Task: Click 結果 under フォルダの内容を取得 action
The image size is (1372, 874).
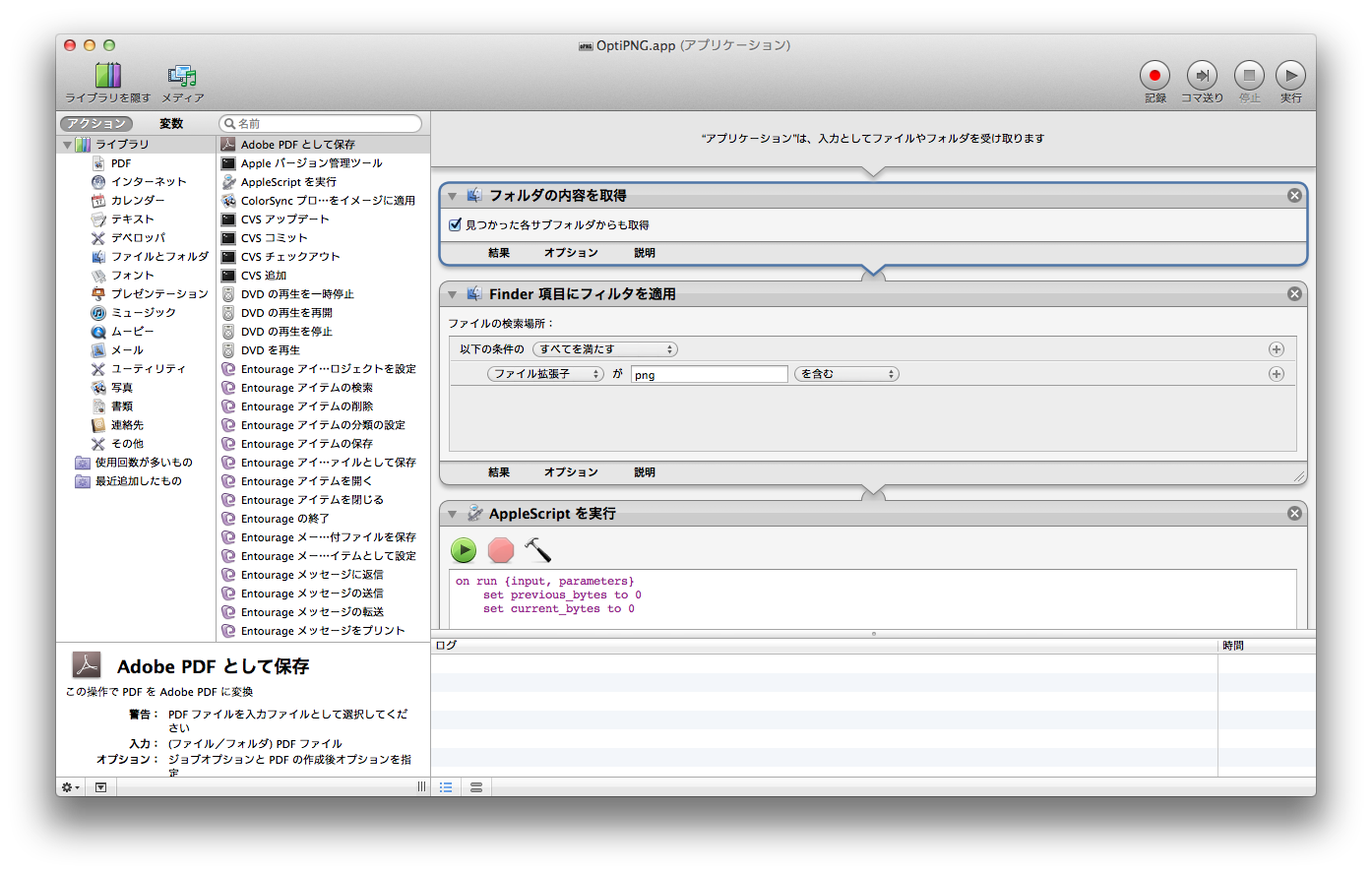Action: (x=499, y=253)
